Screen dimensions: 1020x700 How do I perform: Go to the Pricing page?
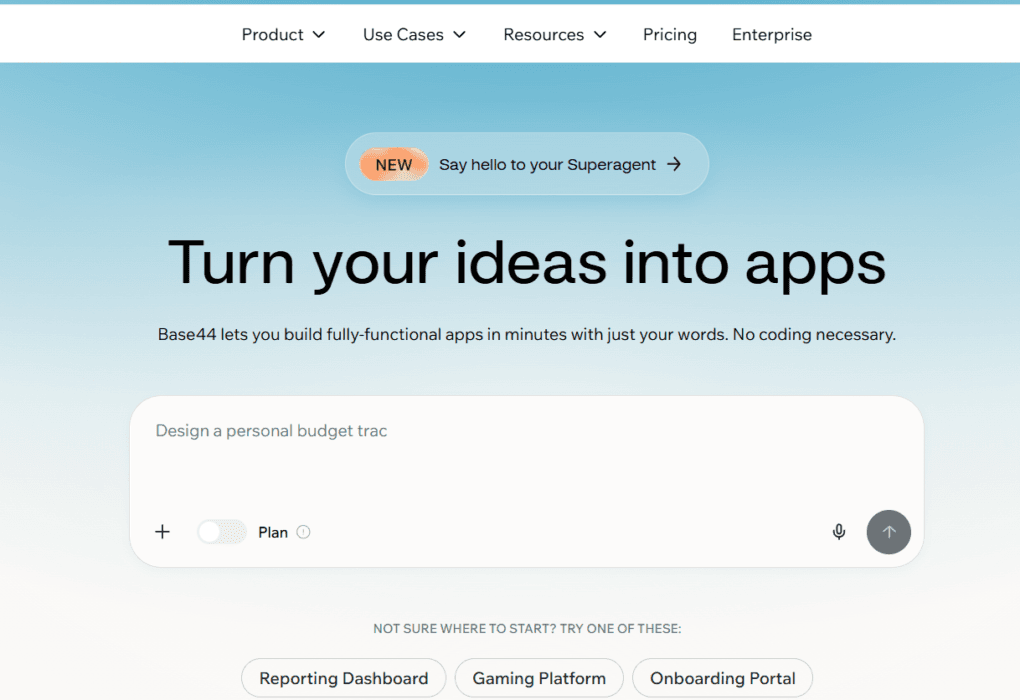coord(670,35)
